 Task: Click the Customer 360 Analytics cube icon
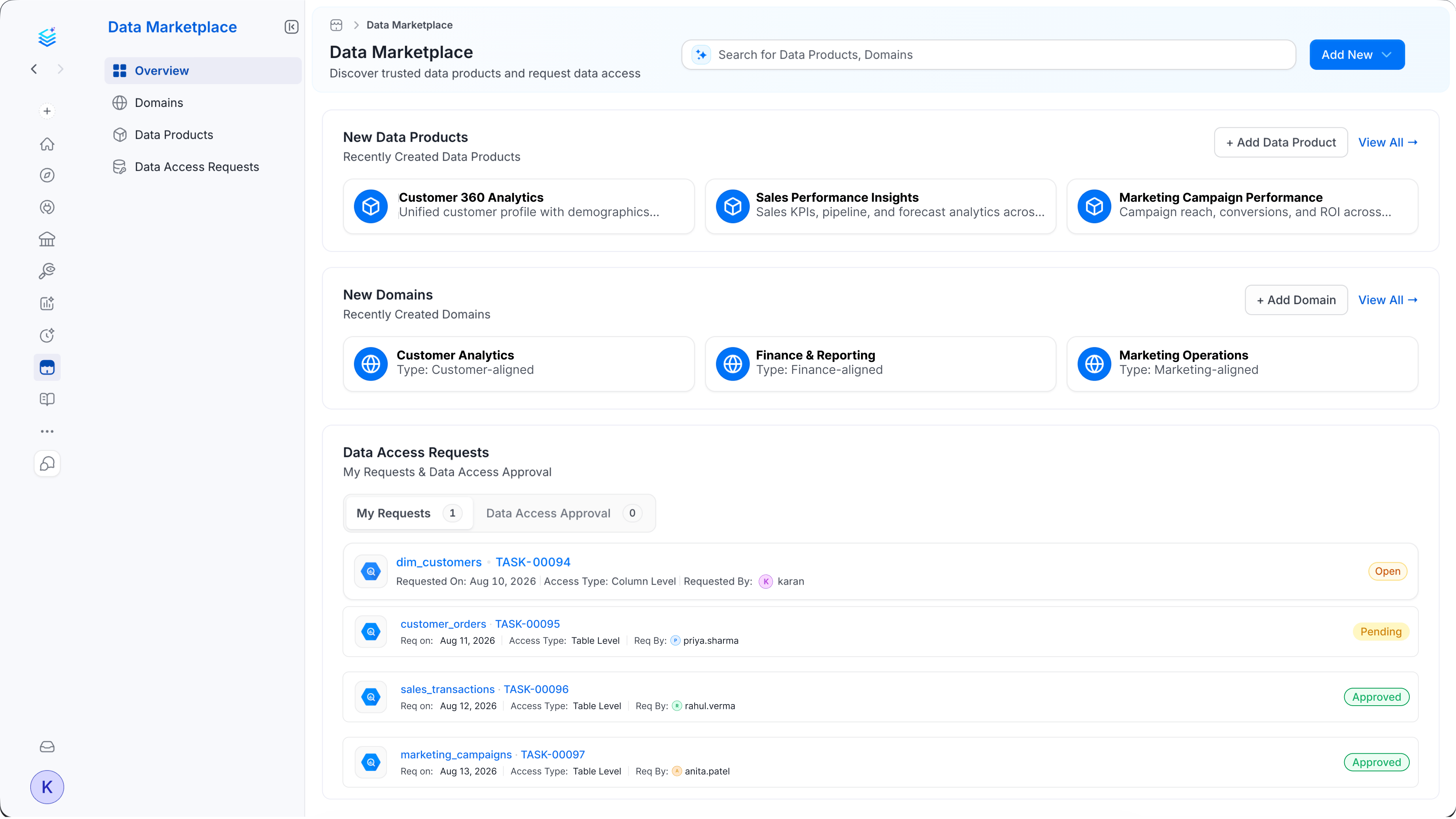point(371,206)
